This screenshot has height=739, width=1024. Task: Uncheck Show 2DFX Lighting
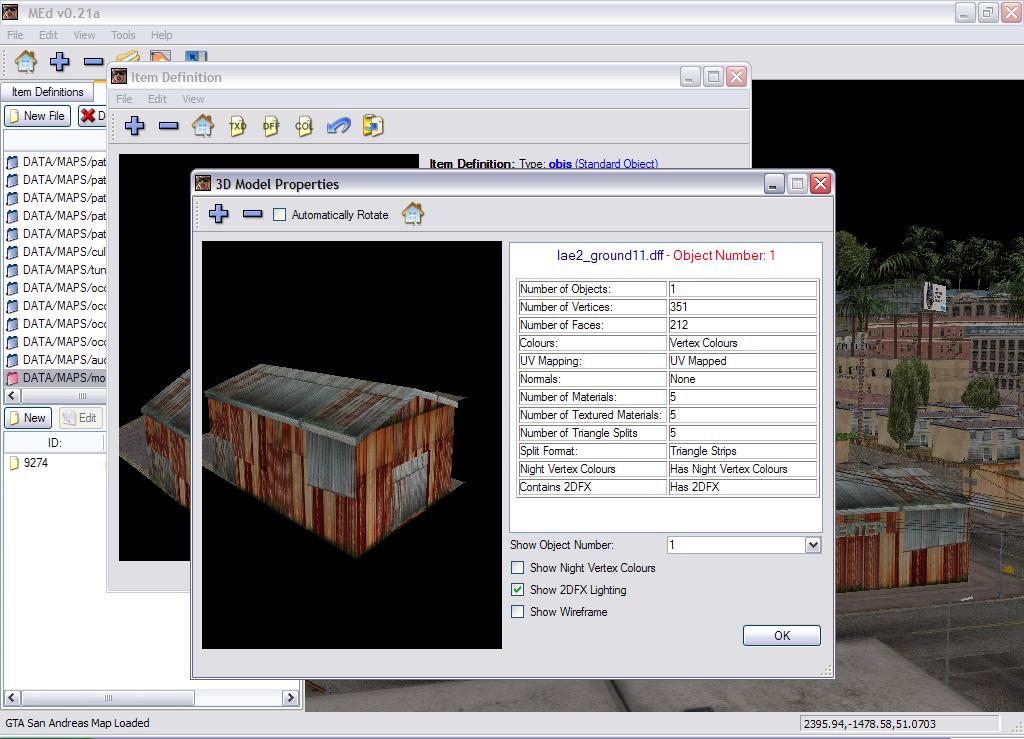coord(517,590)
